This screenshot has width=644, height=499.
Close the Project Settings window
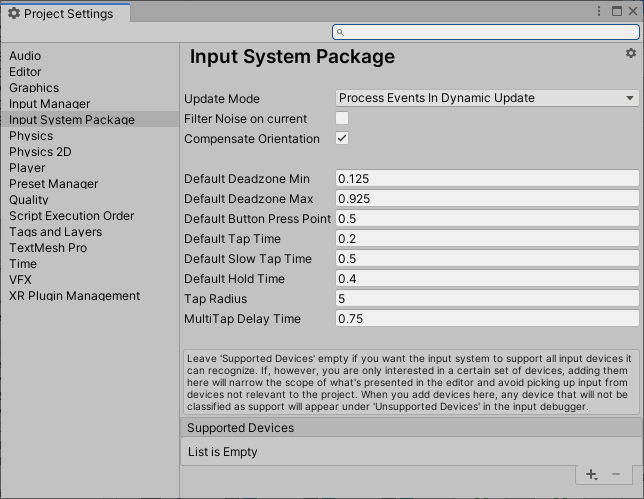click(632, 11)
